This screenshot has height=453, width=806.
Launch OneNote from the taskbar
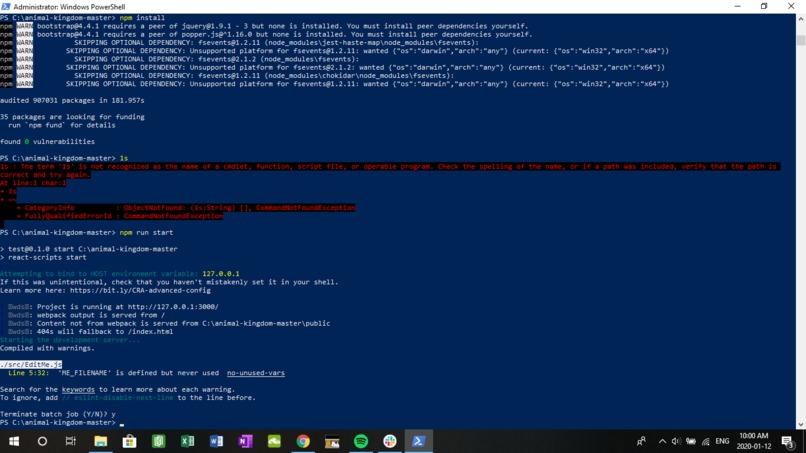pyautogui.click(x=245, y=441)
